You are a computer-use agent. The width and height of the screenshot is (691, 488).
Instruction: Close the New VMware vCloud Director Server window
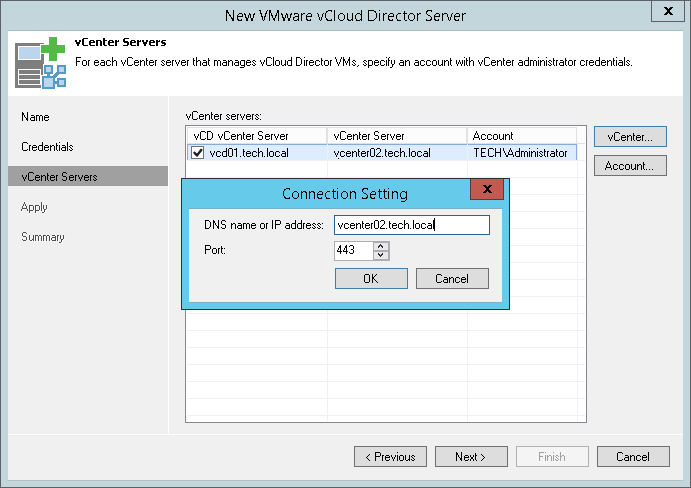click(667, 11)
